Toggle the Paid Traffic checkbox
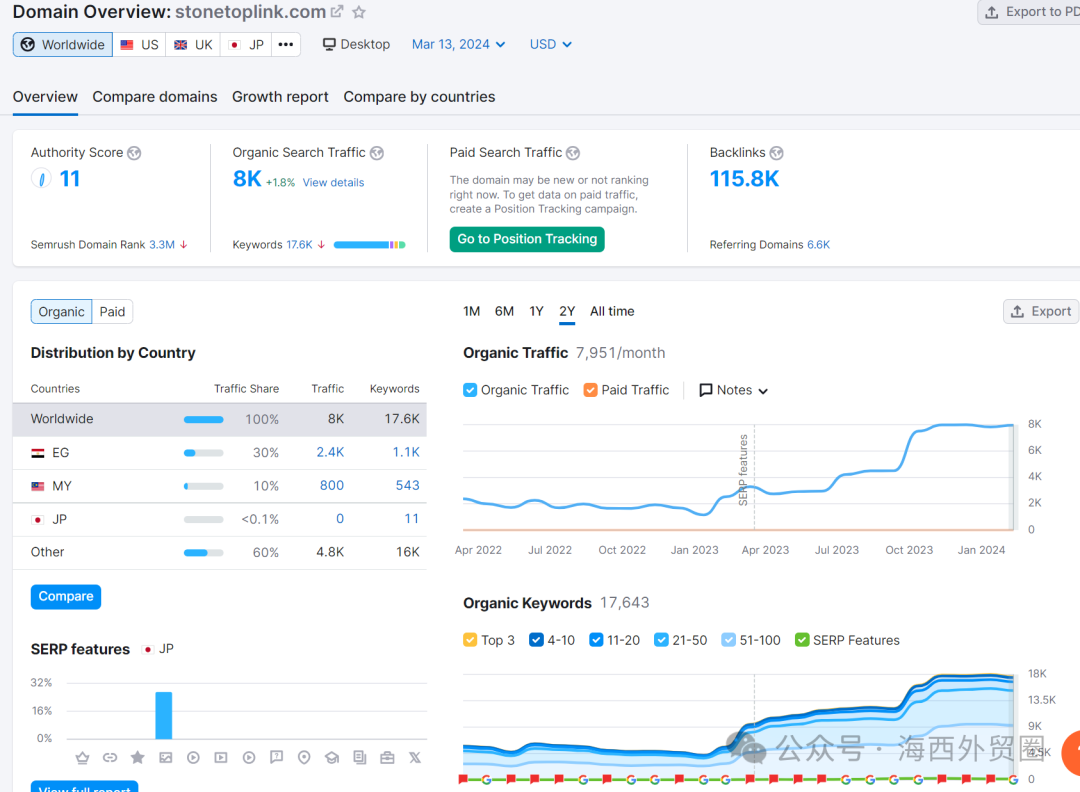Viewport: 1080px width, 792px height. 590,390
